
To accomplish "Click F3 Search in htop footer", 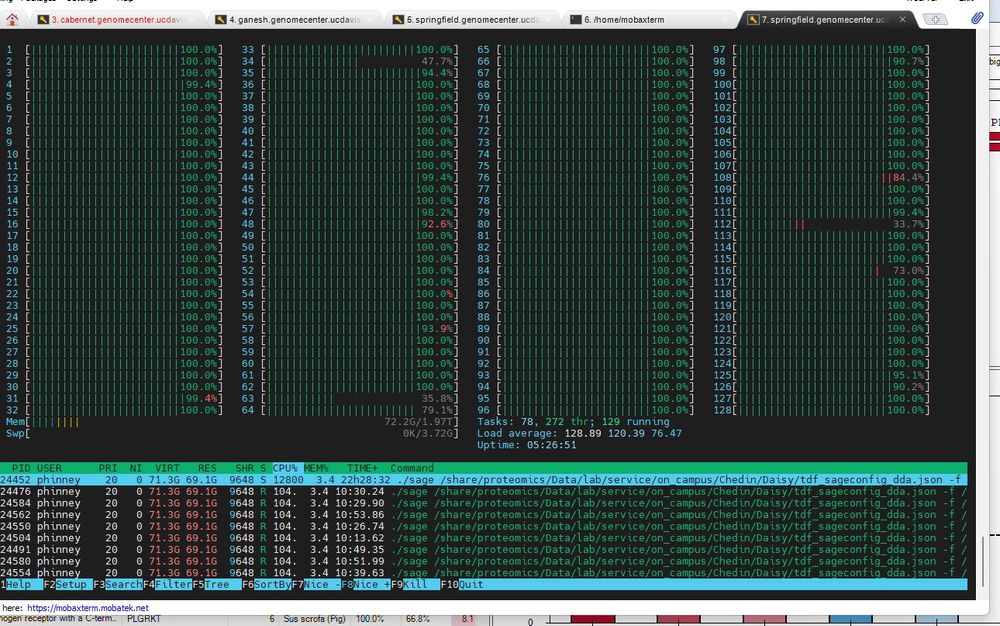I will point(118,585).
